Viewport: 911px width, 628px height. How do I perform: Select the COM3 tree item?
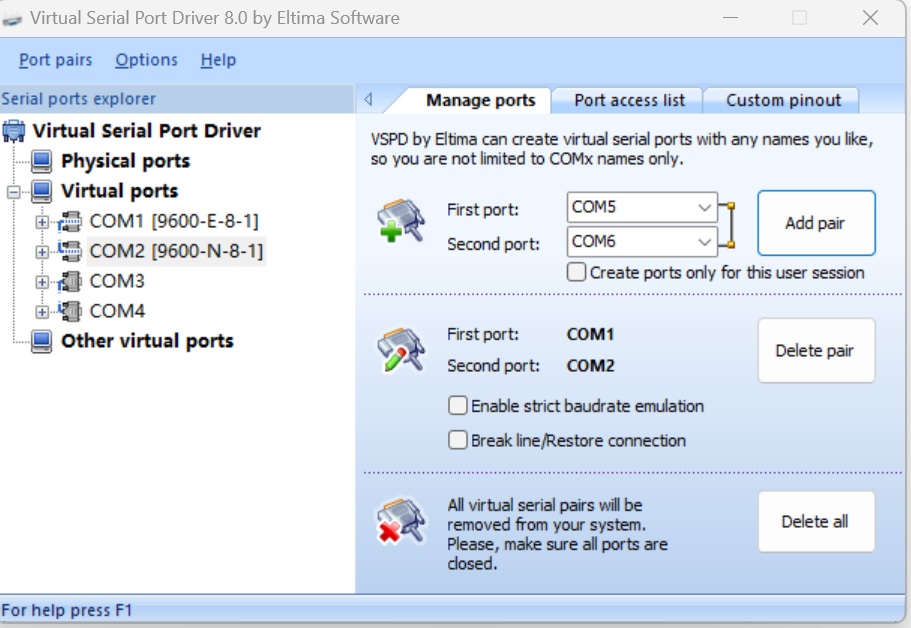[x=117, y=281]
